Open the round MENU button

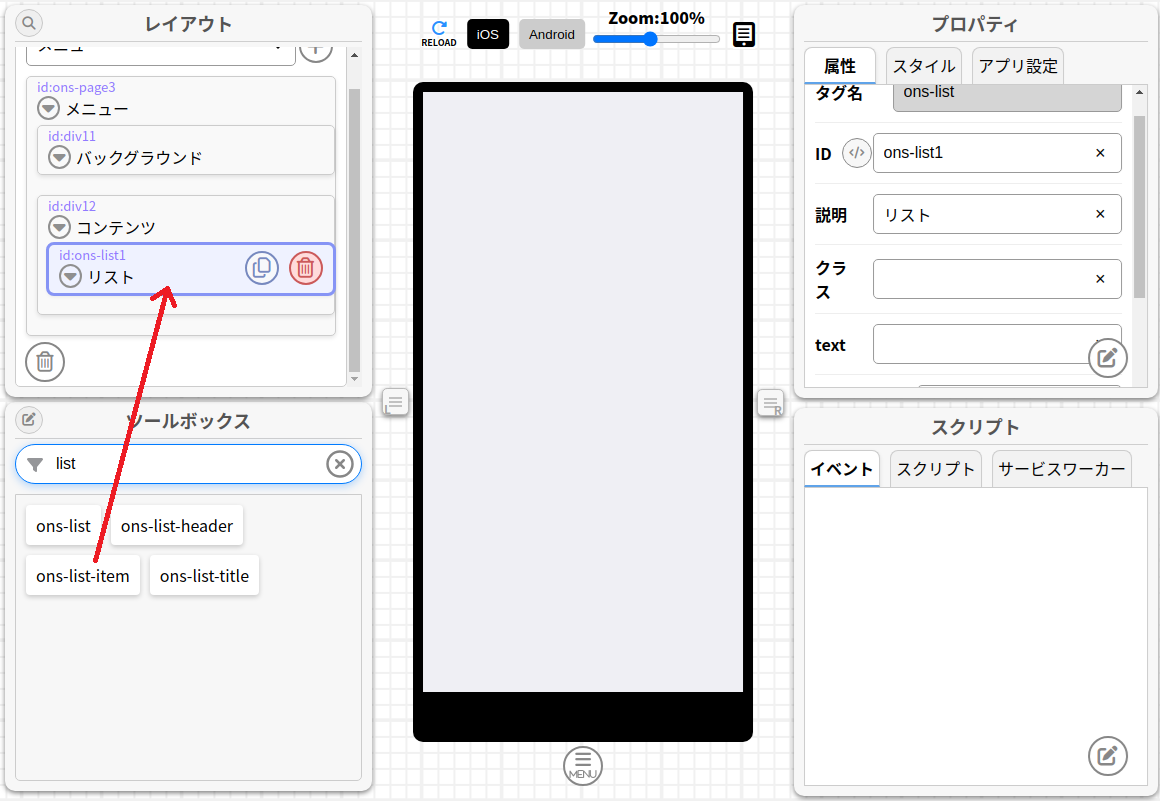[583, 765]
